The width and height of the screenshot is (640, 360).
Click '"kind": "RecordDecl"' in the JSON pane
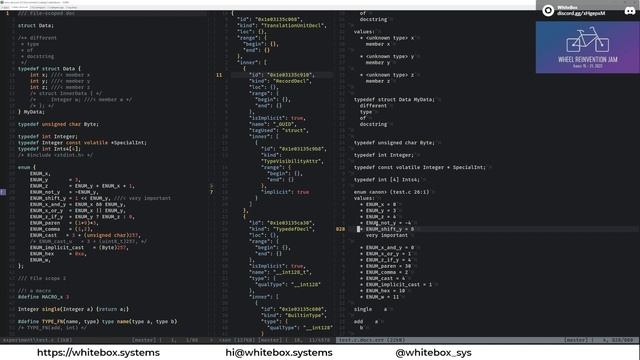280,81
